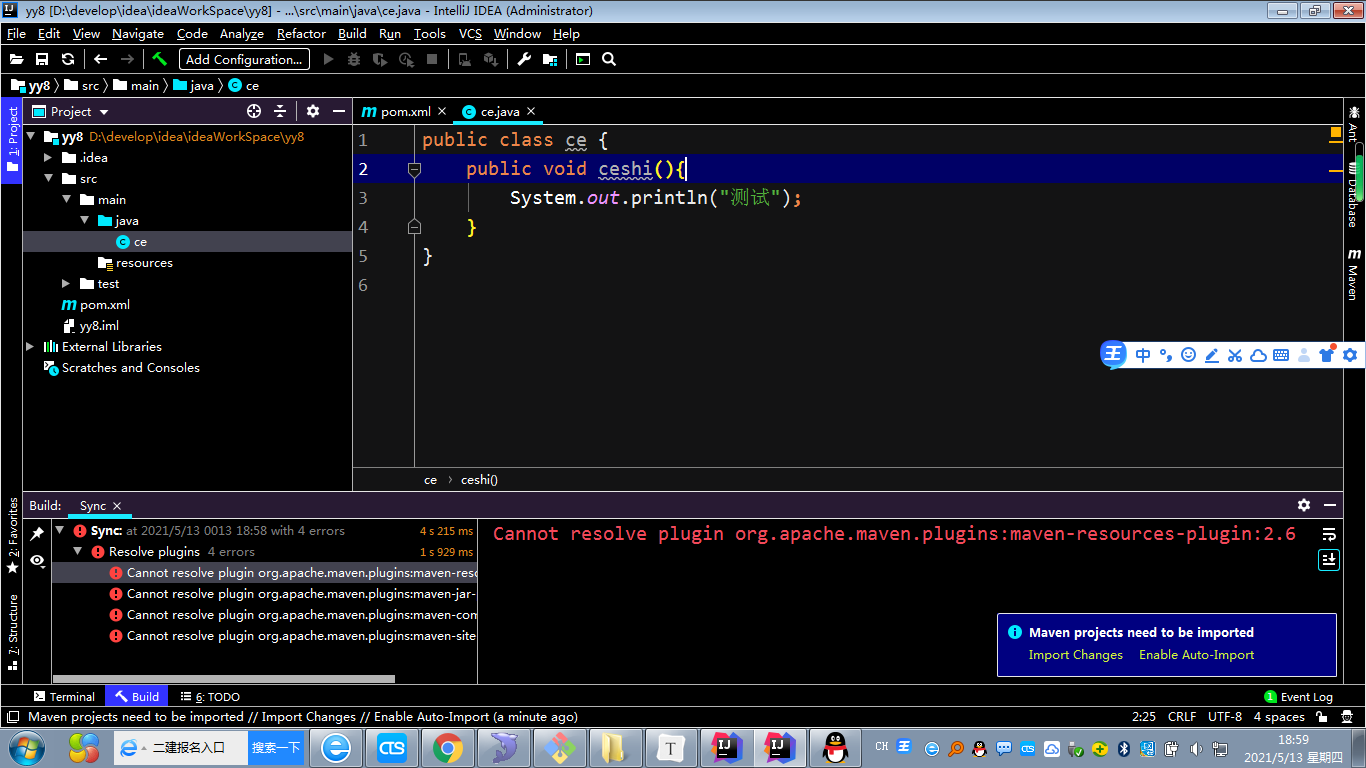Click the Enable Auto-Import link
Viewport: 1366px width, 768px height.
[1196, 655]
